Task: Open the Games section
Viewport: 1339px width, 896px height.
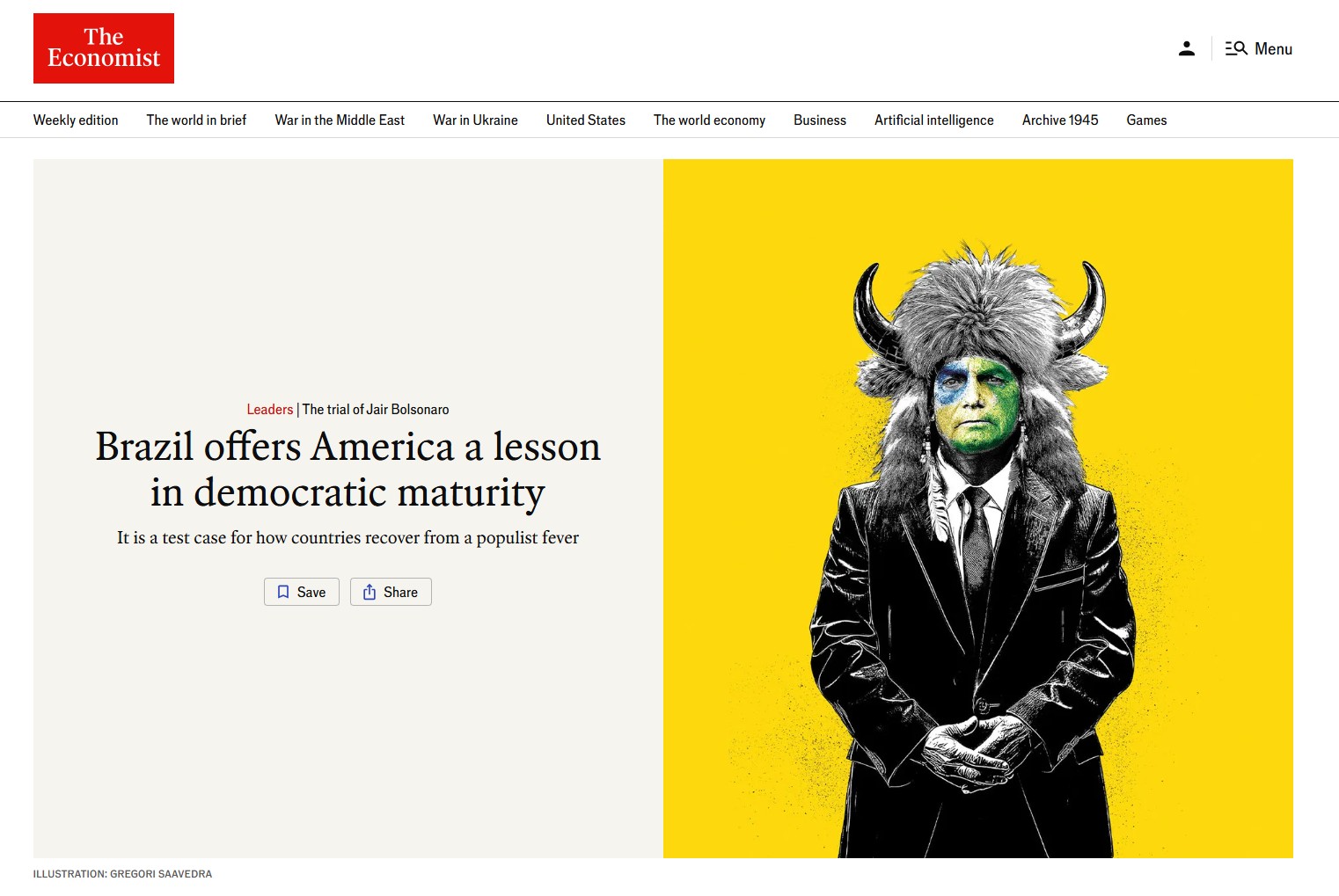Action: click(1146, 120)
